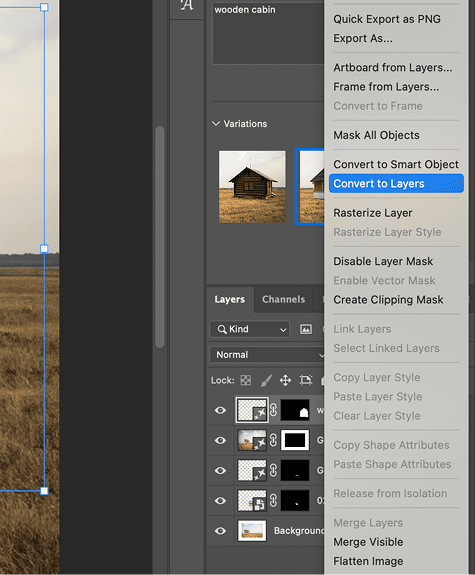Select the smart object layer thumbnail
This screenshot has height=575, width=475.
pos(252,501)
